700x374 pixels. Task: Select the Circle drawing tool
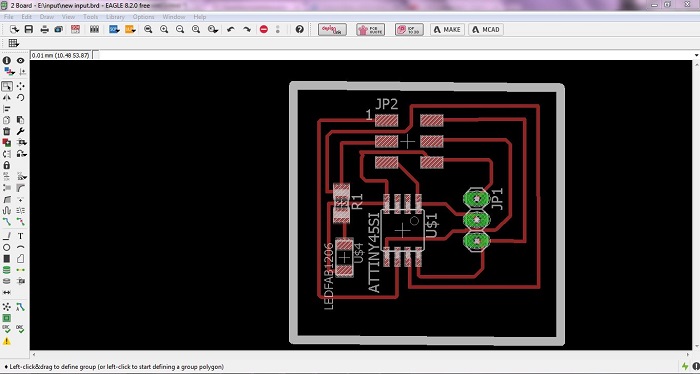click(7, 247)
